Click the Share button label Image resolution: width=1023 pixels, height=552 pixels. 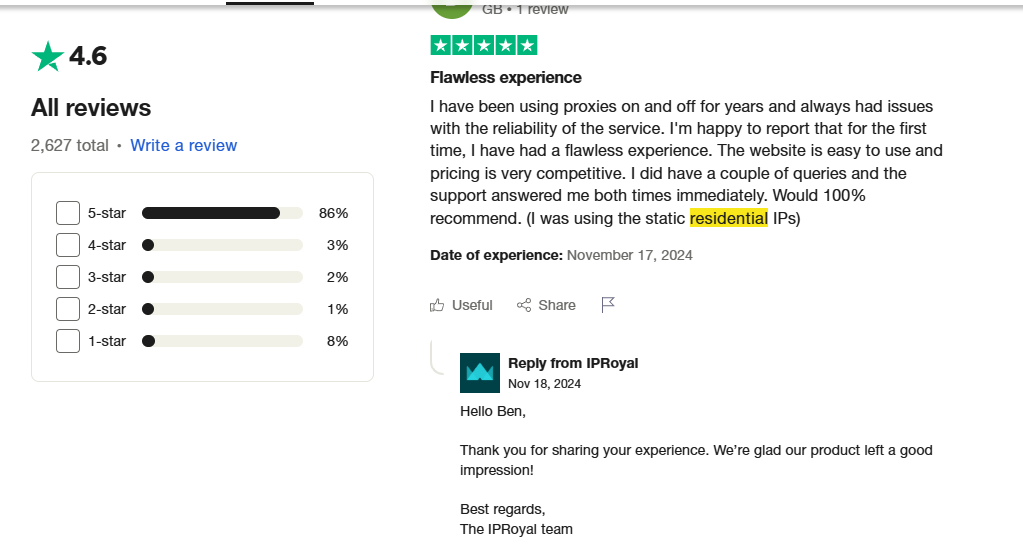pos(557,305)
